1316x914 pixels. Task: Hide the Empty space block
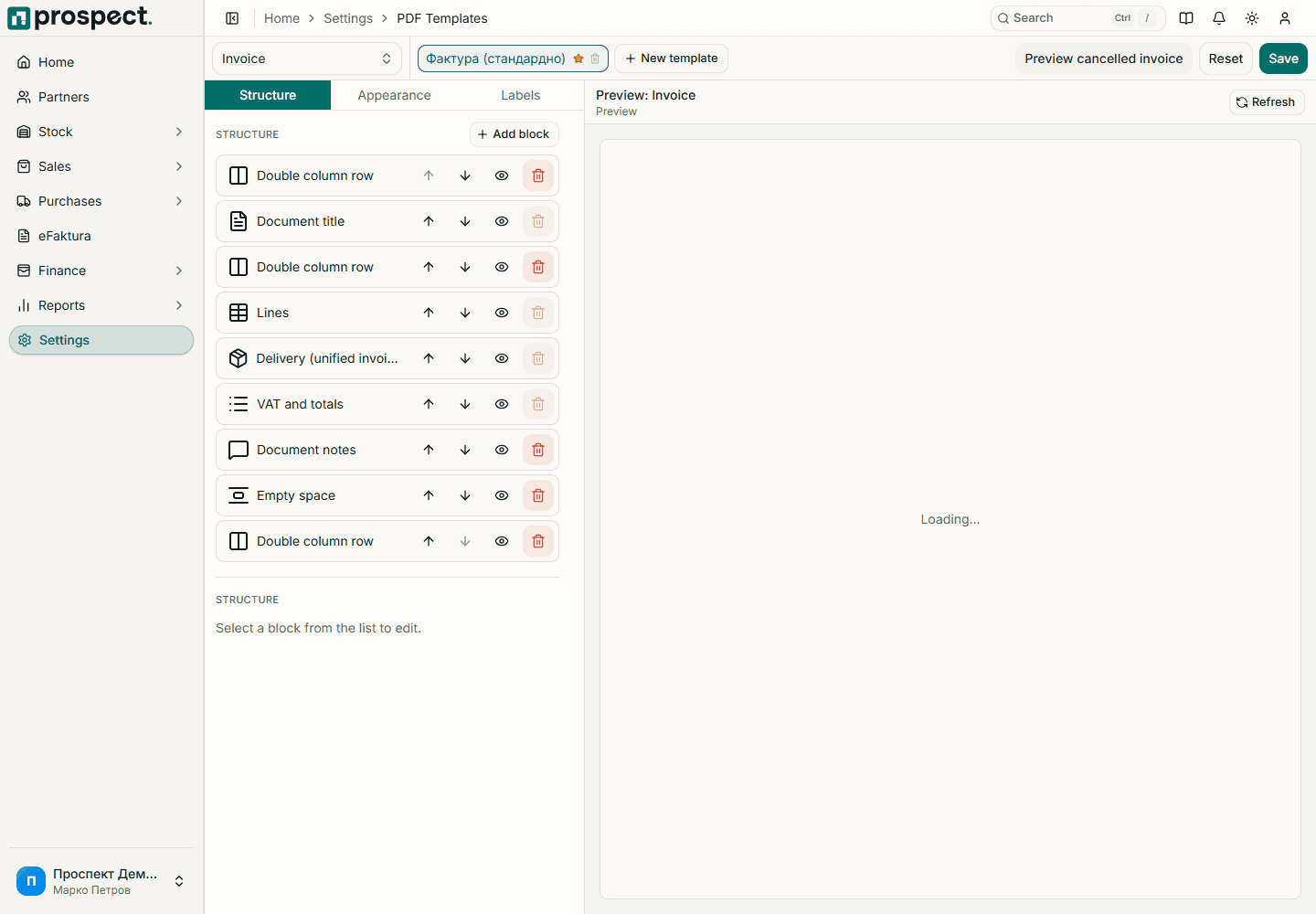click(x=502, y=495)
